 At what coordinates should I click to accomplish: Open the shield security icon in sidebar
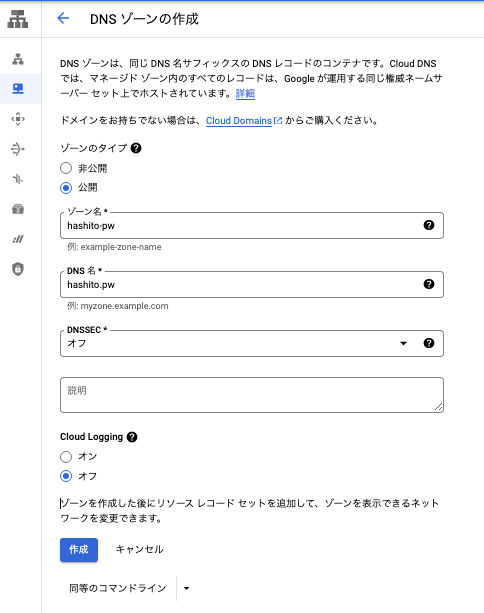coord(18,269)
